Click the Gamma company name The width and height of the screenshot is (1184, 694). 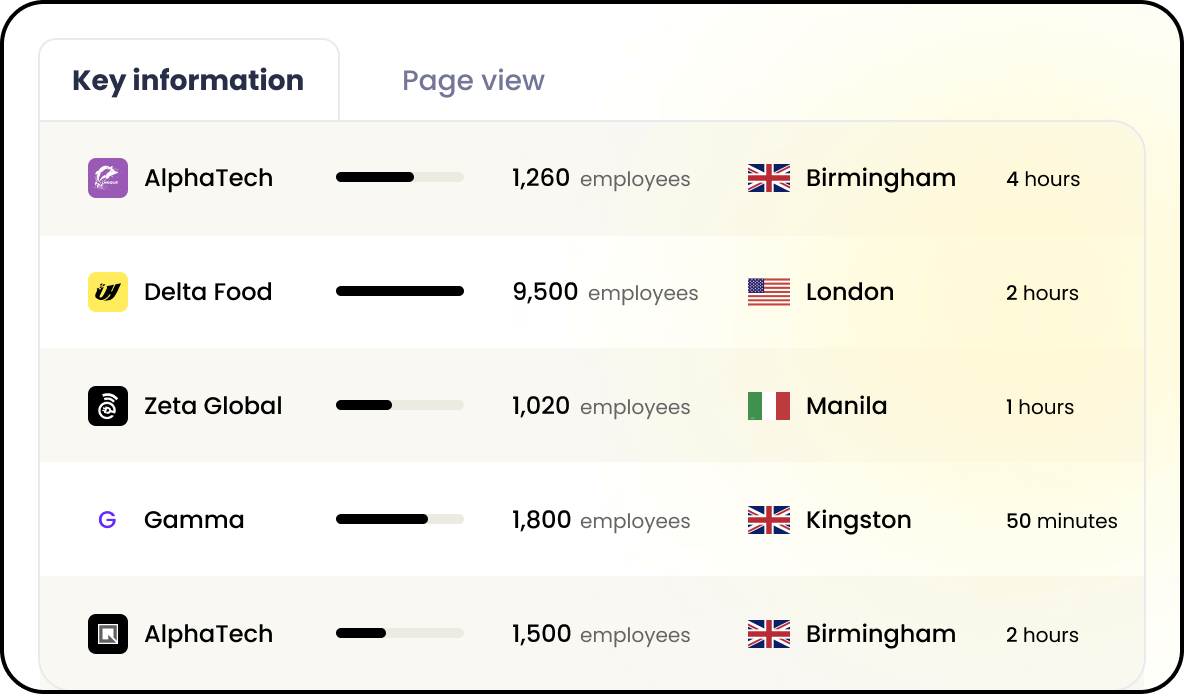click(194, 520)
